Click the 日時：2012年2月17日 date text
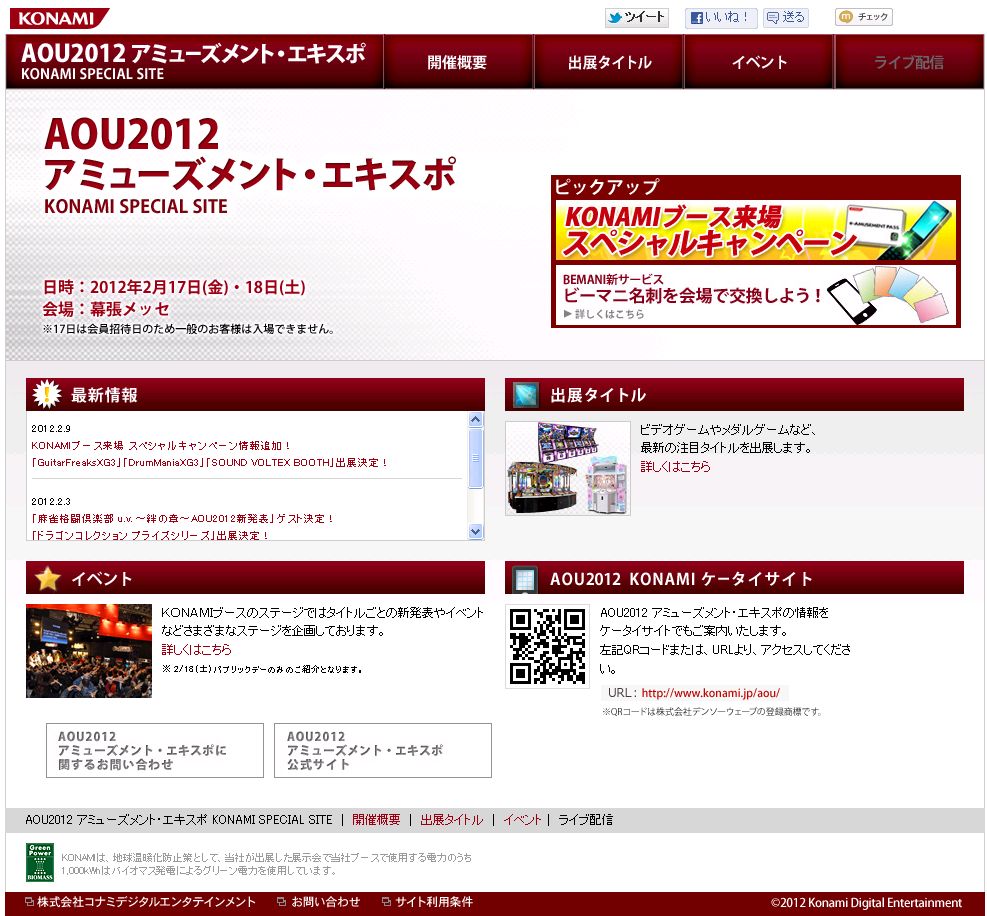The width and height of the screenshot is (987, 916). click(174, 288)
